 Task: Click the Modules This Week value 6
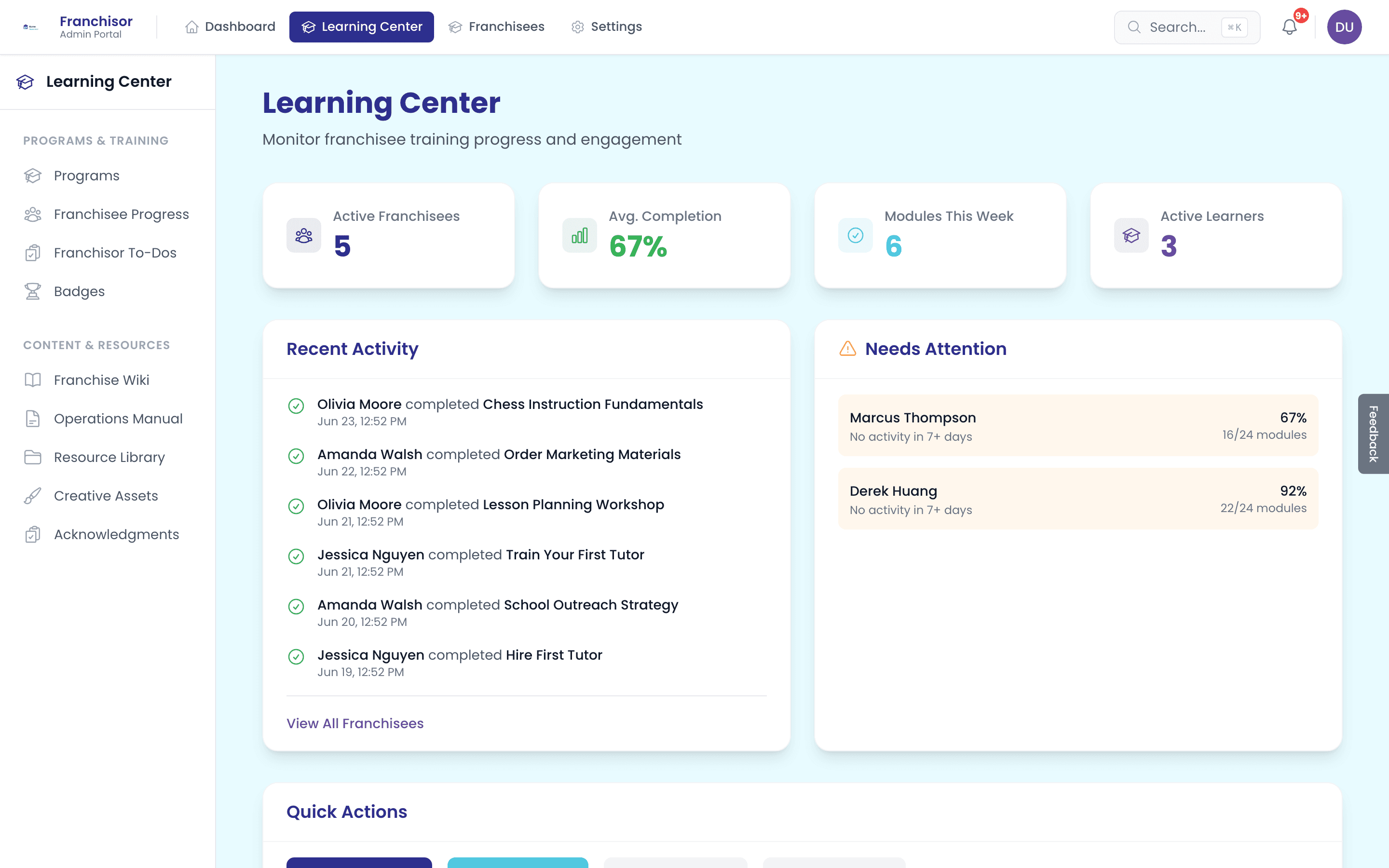893,246
